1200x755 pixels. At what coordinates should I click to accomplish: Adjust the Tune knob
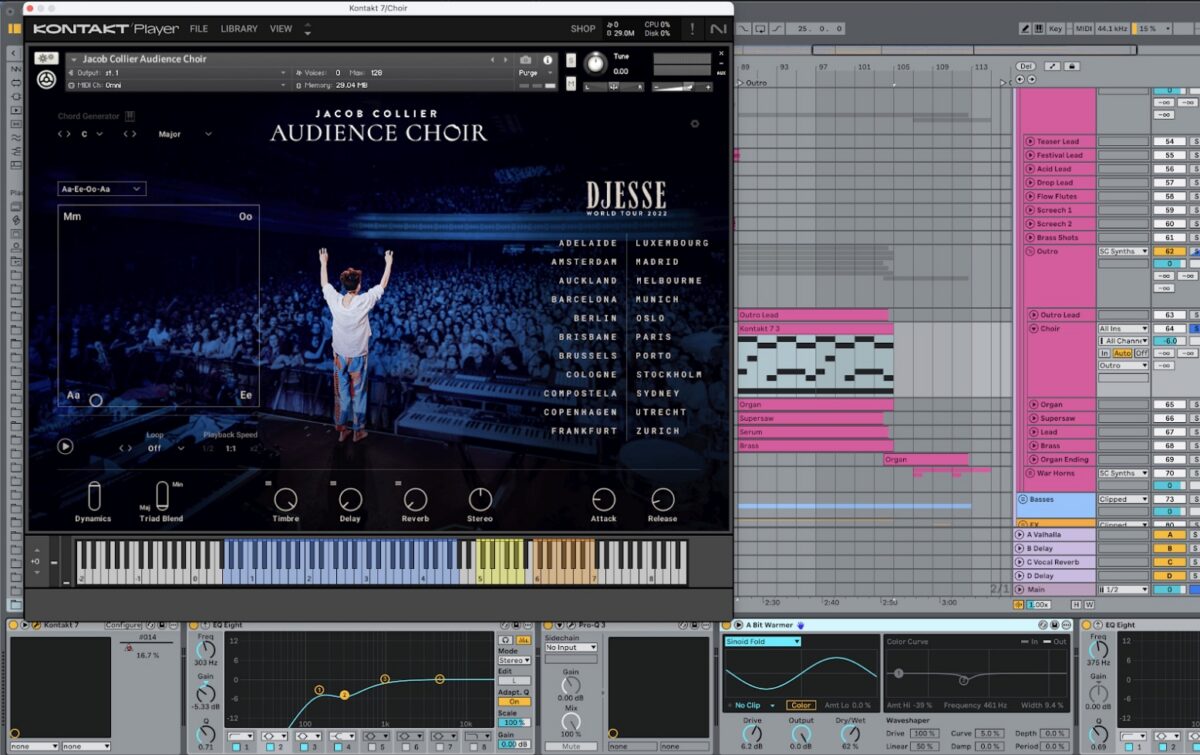click(x=595, y=64)
